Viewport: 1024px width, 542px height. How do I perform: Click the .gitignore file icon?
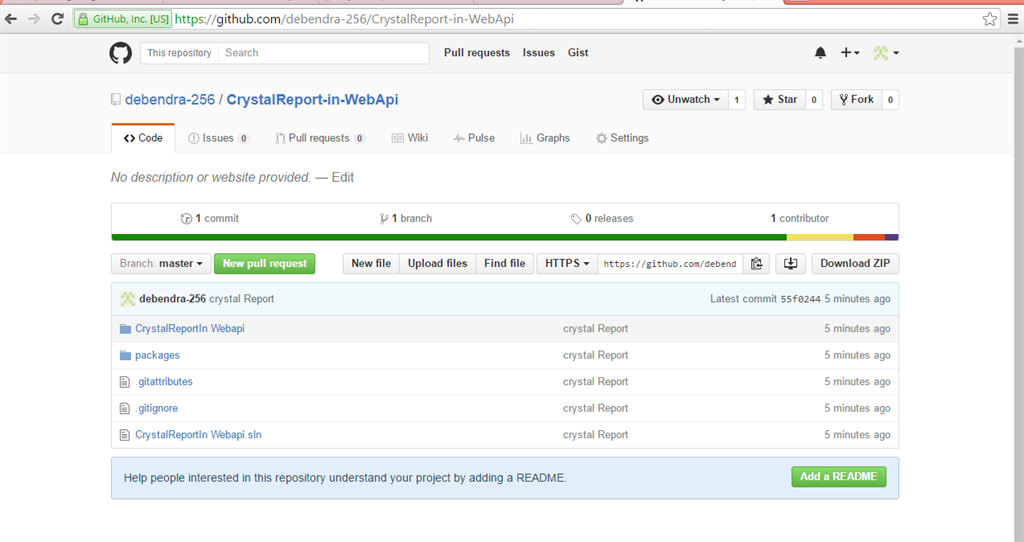click(x=125, y=409)
